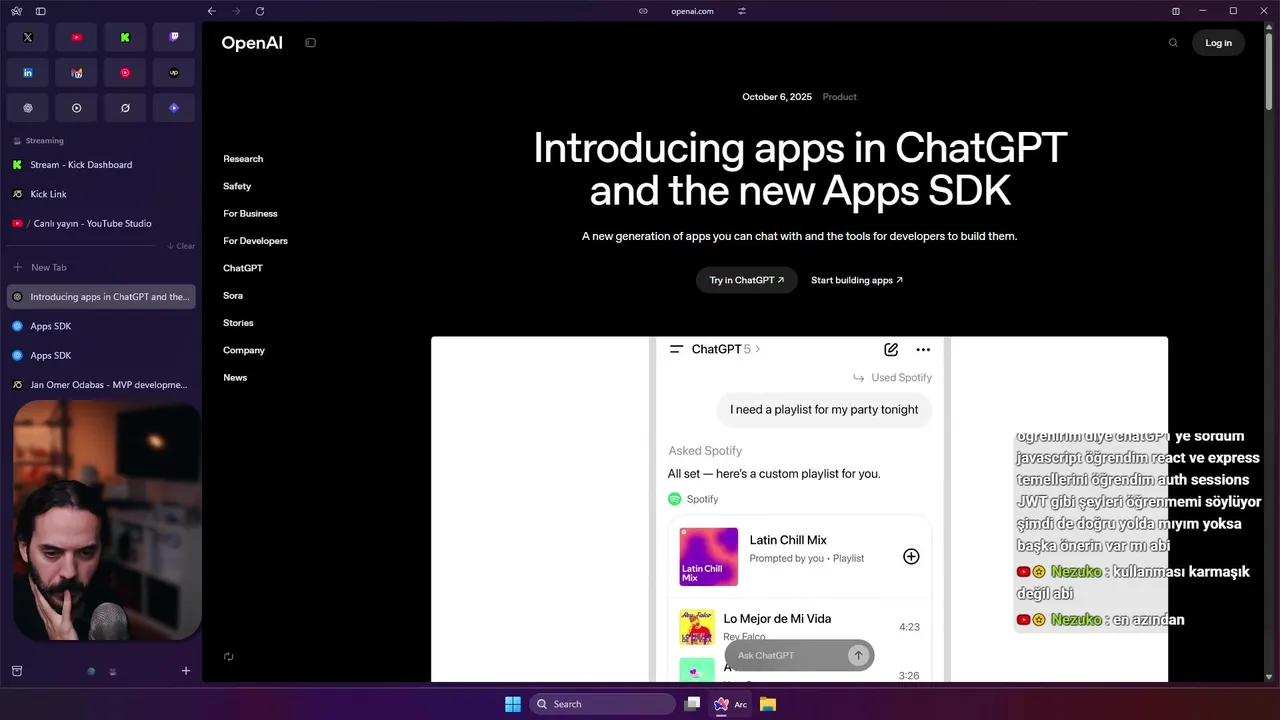Open Research menu item
Image resolution: width=1280 pixels, height=720 pixels.
click(243, 159)
